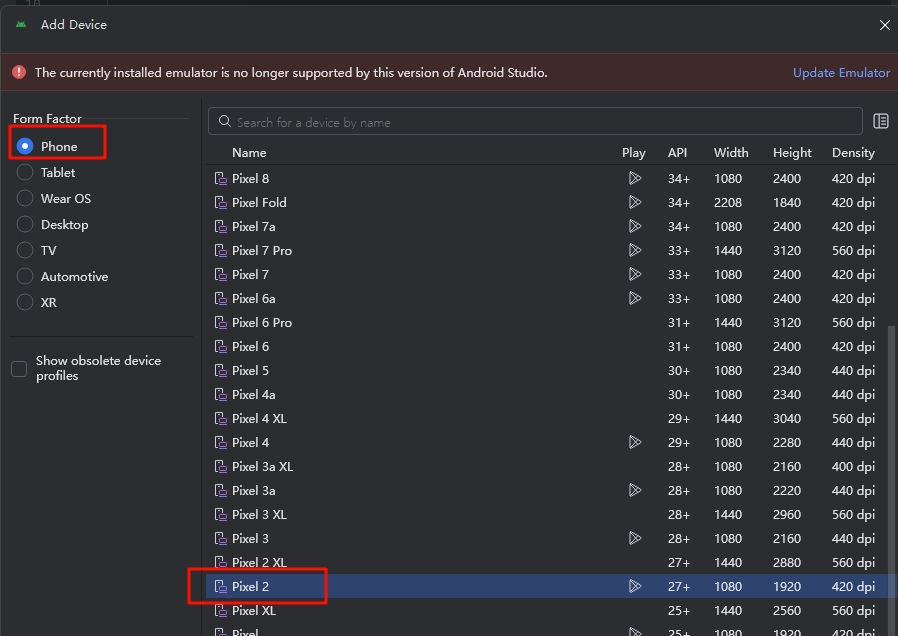
Task: Focus the Search for a device by name field
Action: (x=535, y=121)
